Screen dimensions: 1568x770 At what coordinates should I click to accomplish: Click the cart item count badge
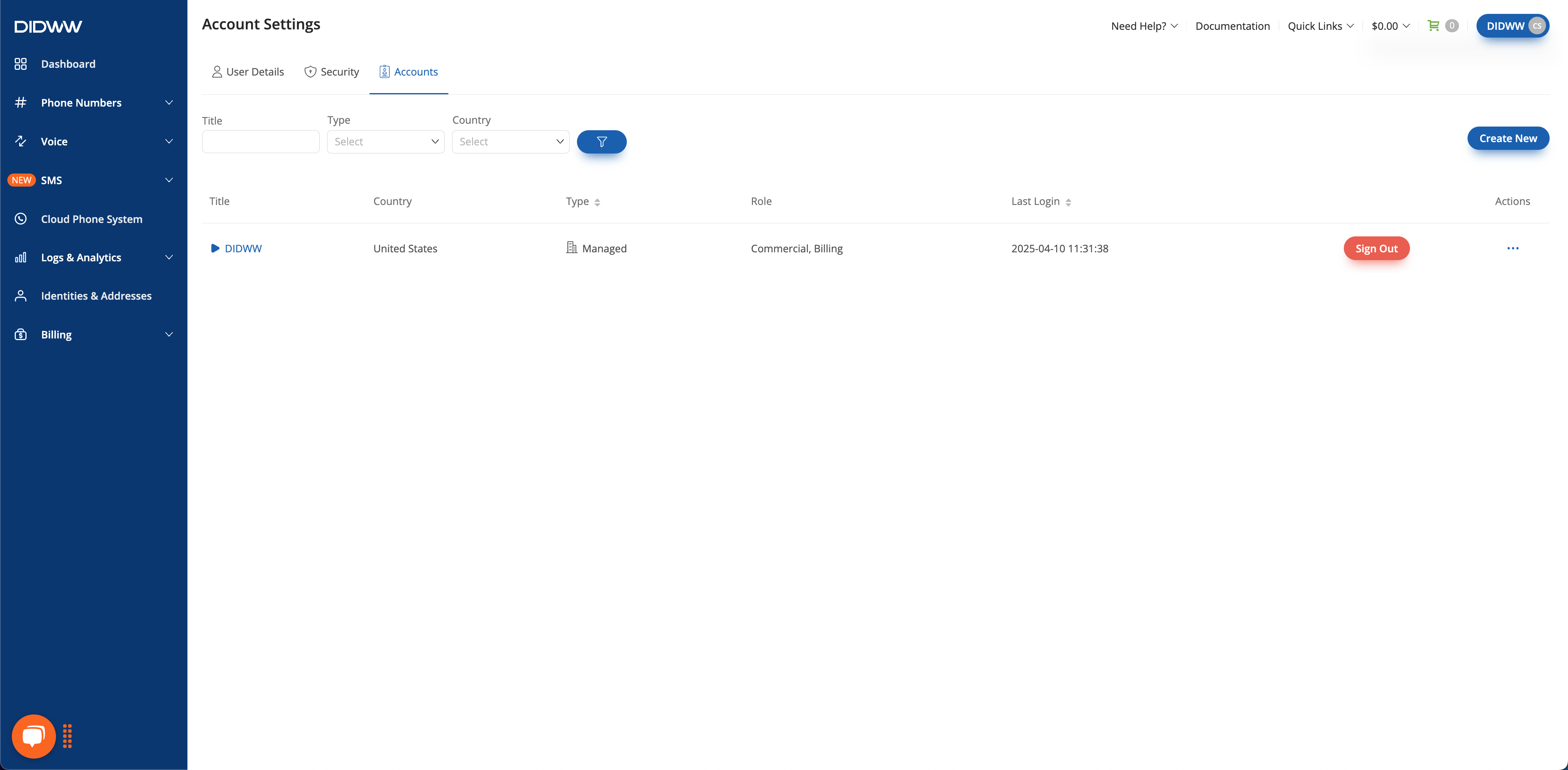[x=1452, y=26]
